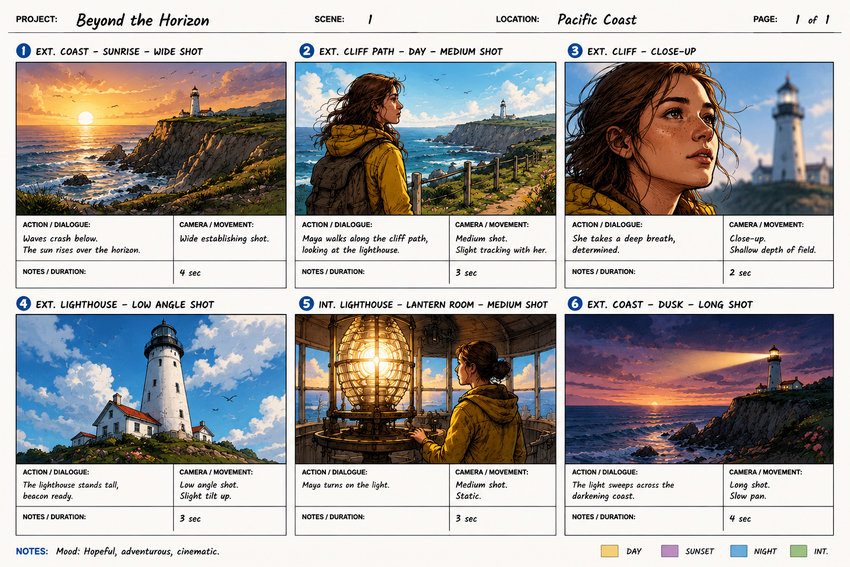
Task: Click the project title 'Beyond the Horizon'
Action: [143, 21]
